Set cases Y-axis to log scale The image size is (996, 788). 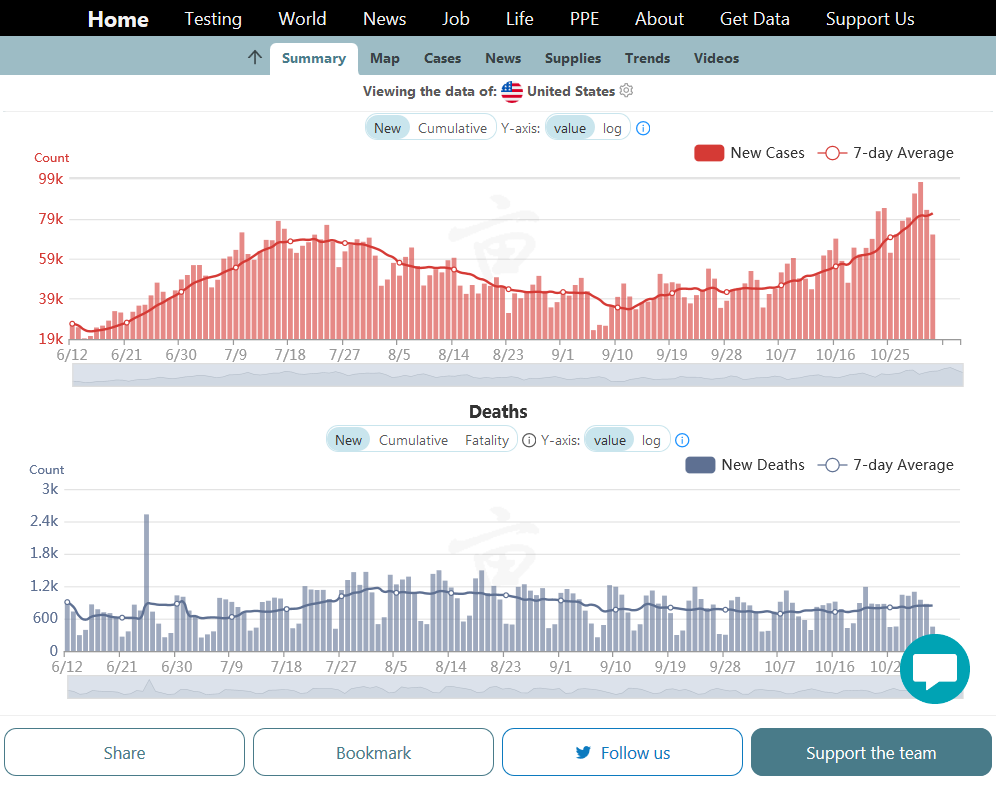612,128
